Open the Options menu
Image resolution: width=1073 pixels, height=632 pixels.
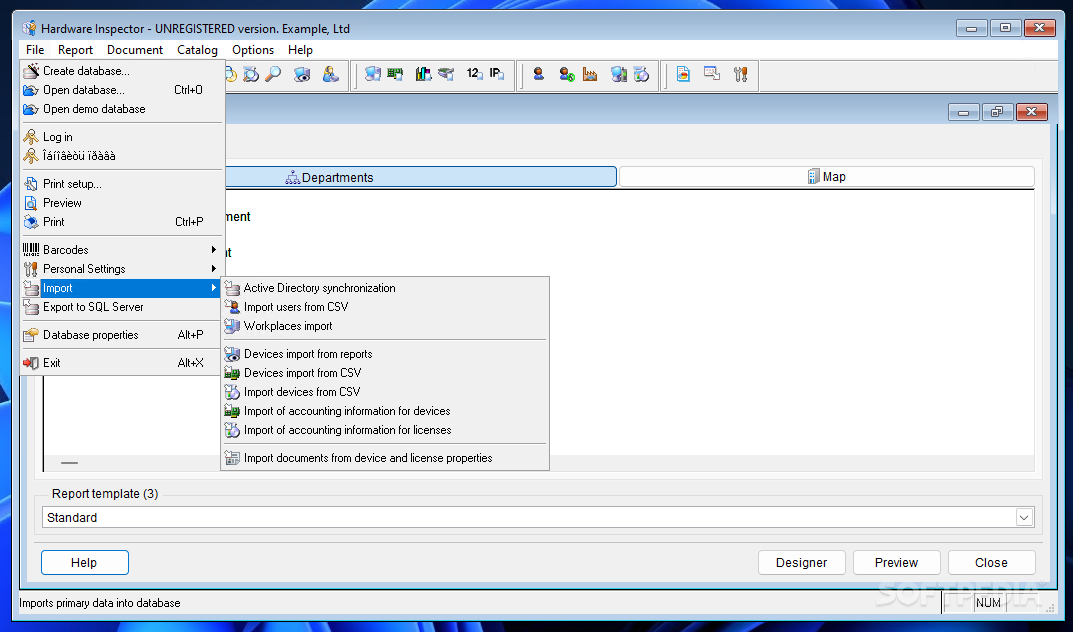253,50
